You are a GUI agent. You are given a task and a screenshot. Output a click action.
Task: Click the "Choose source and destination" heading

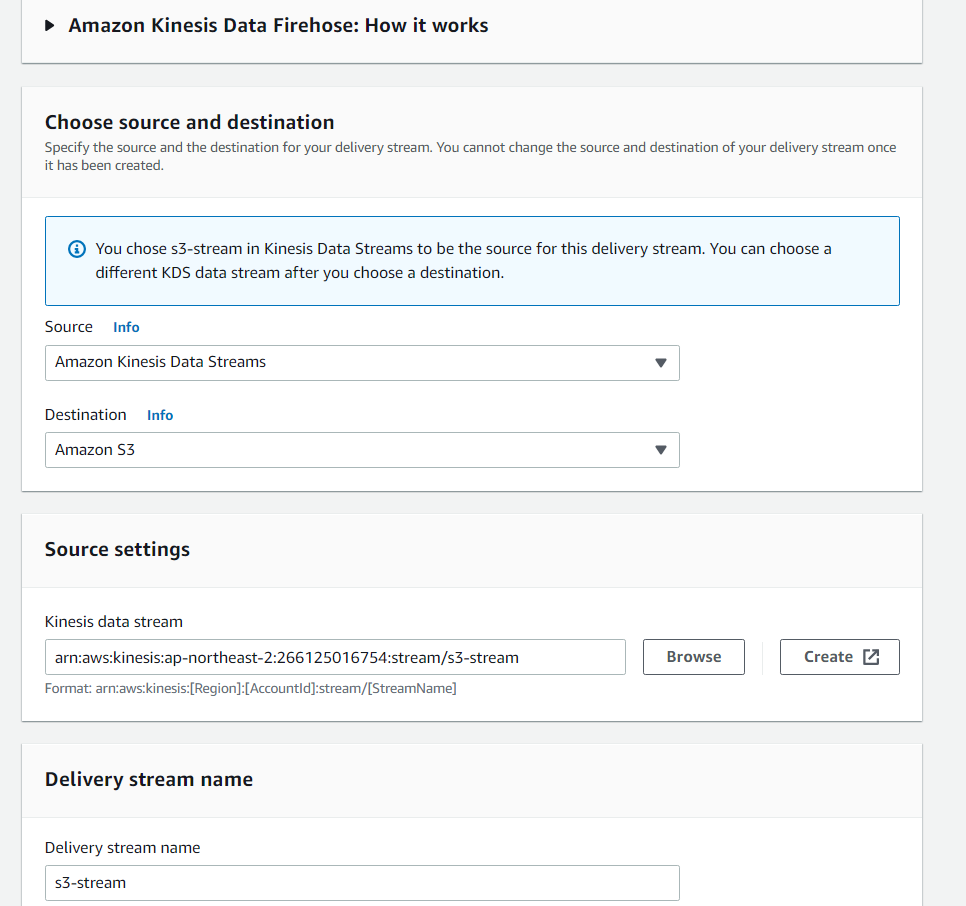point(190,123)
